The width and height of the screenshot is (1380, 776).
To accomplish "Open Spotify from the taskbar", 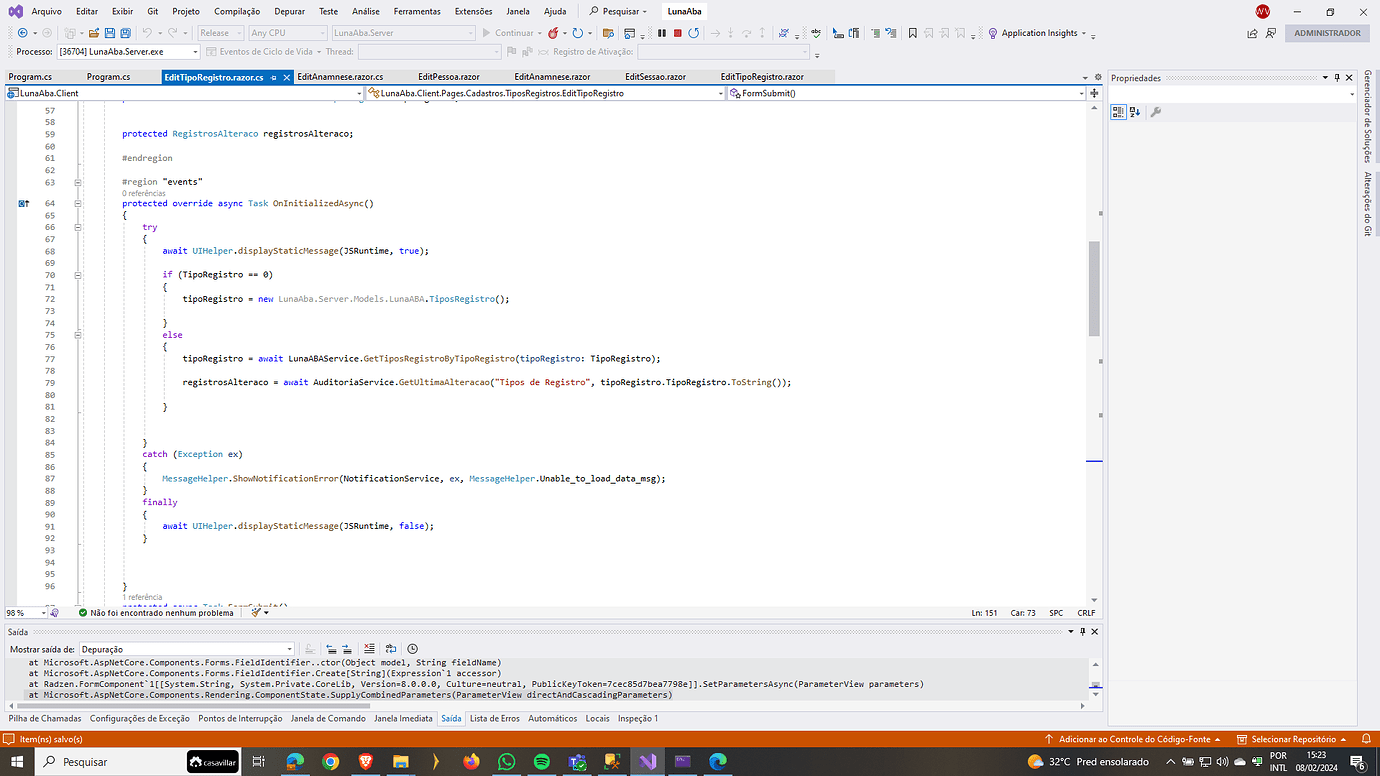I will click(541, 762).
